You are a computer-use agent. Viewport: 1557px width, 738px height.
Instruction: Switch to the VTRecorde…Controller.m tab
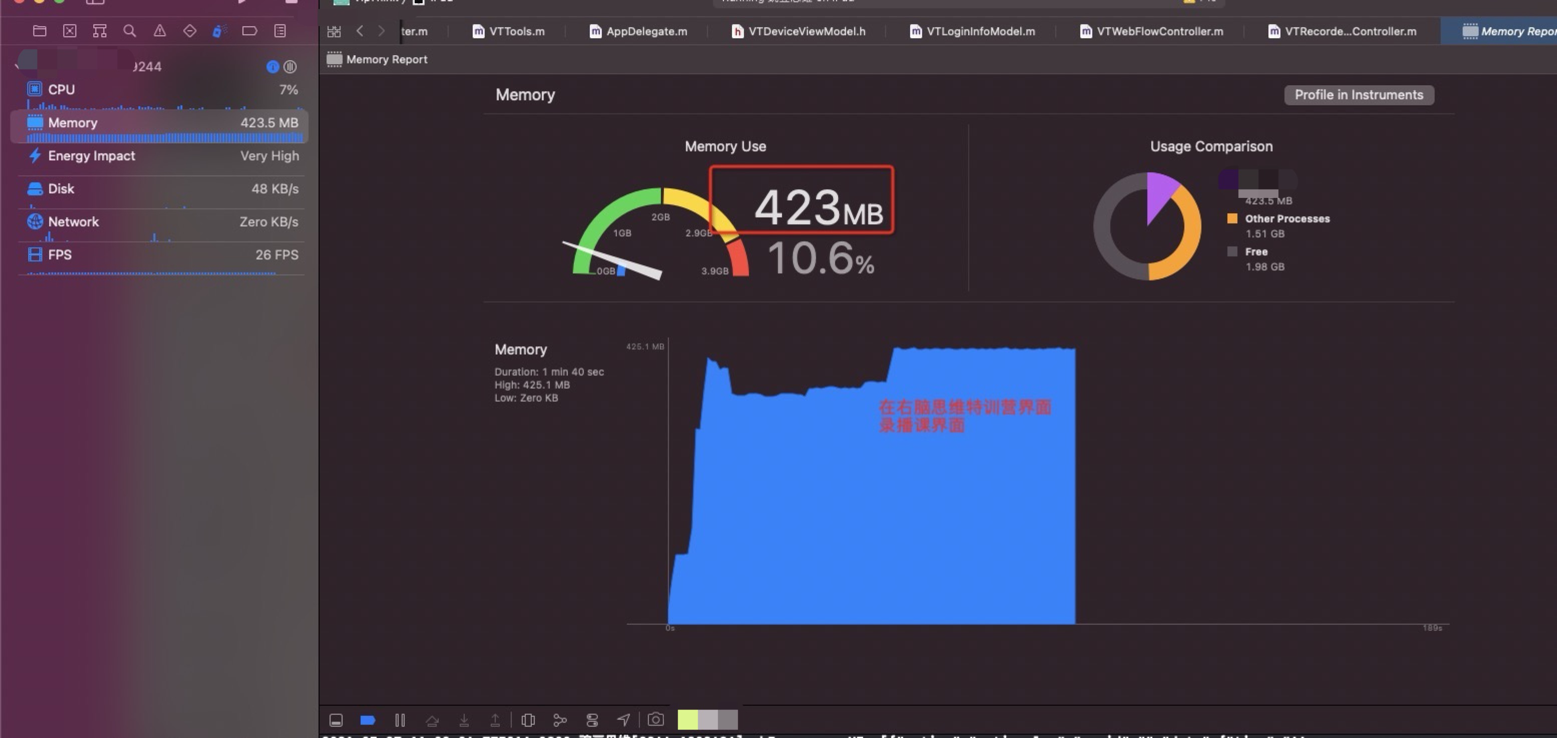[x=1342, y=31]
